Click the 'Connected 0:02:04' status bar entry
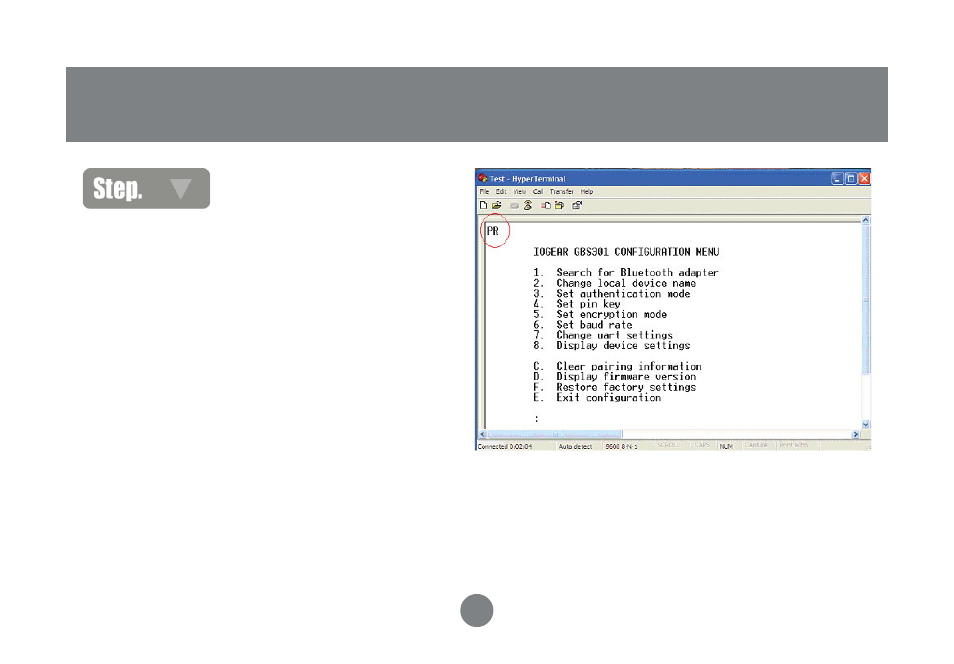Image resolution: width=954 pixels, height=664 pixels. point(504,447)
